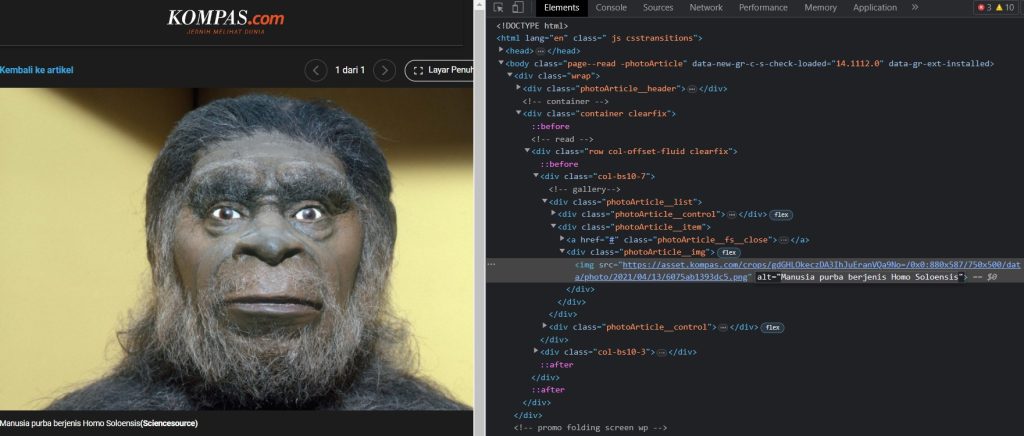Viewport: 1024px width, 436px height.
Task: Collapse the photoArticle__item div
Action: 553,226
